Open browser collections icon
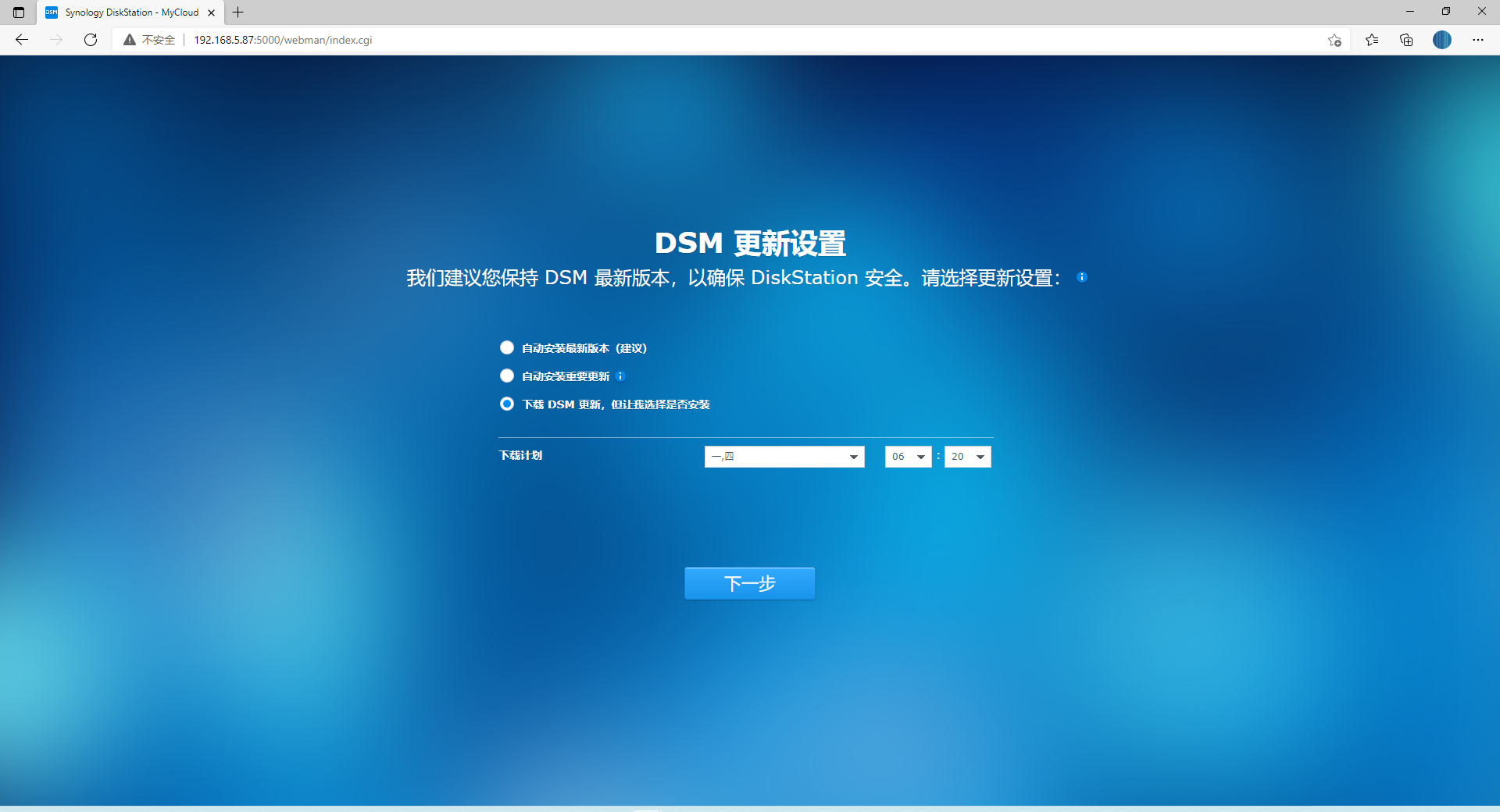The image size is (1500, 812). pyautogui.click(x=1406, y=40)
